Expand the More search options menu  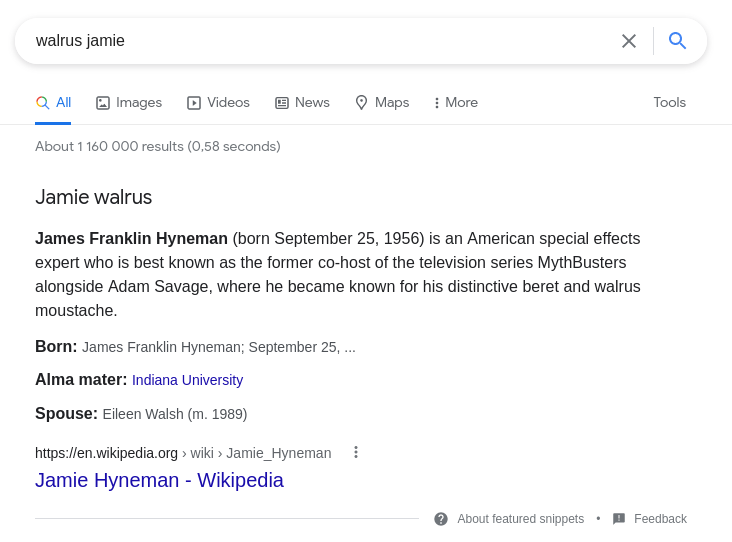pos(456,103)
